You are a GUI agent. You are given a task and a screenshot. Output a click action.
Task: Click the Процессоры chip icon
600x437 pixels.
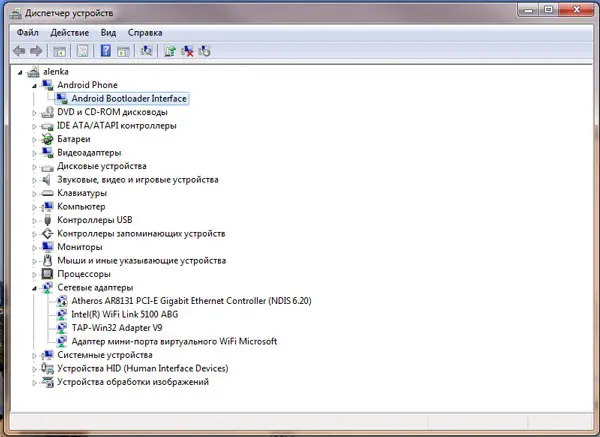coord(47,274)
